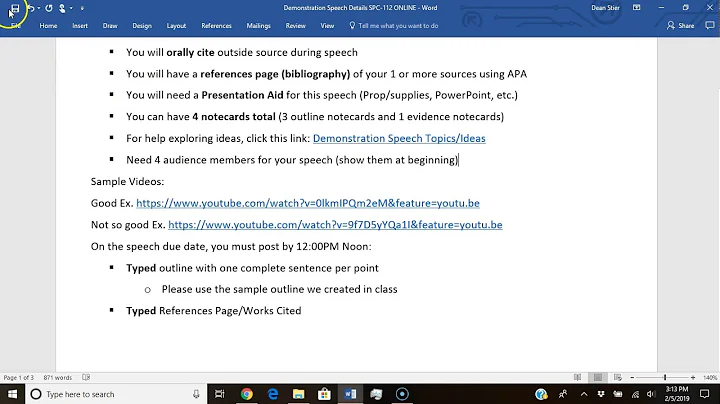Switch to the Layout tab

click(176, 26)
